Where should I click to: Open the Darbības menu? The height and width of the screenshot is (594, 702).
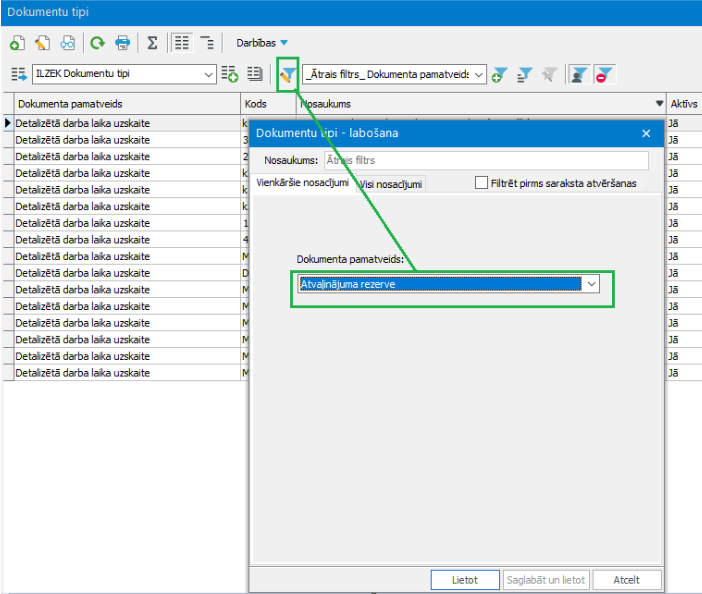coord(262,43)
